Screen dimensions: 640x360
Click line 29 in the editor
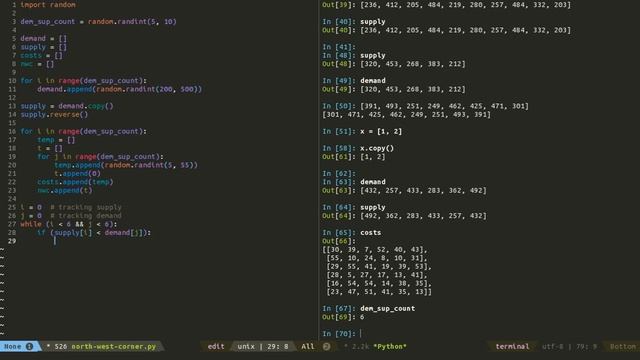(x=159, y=241)
